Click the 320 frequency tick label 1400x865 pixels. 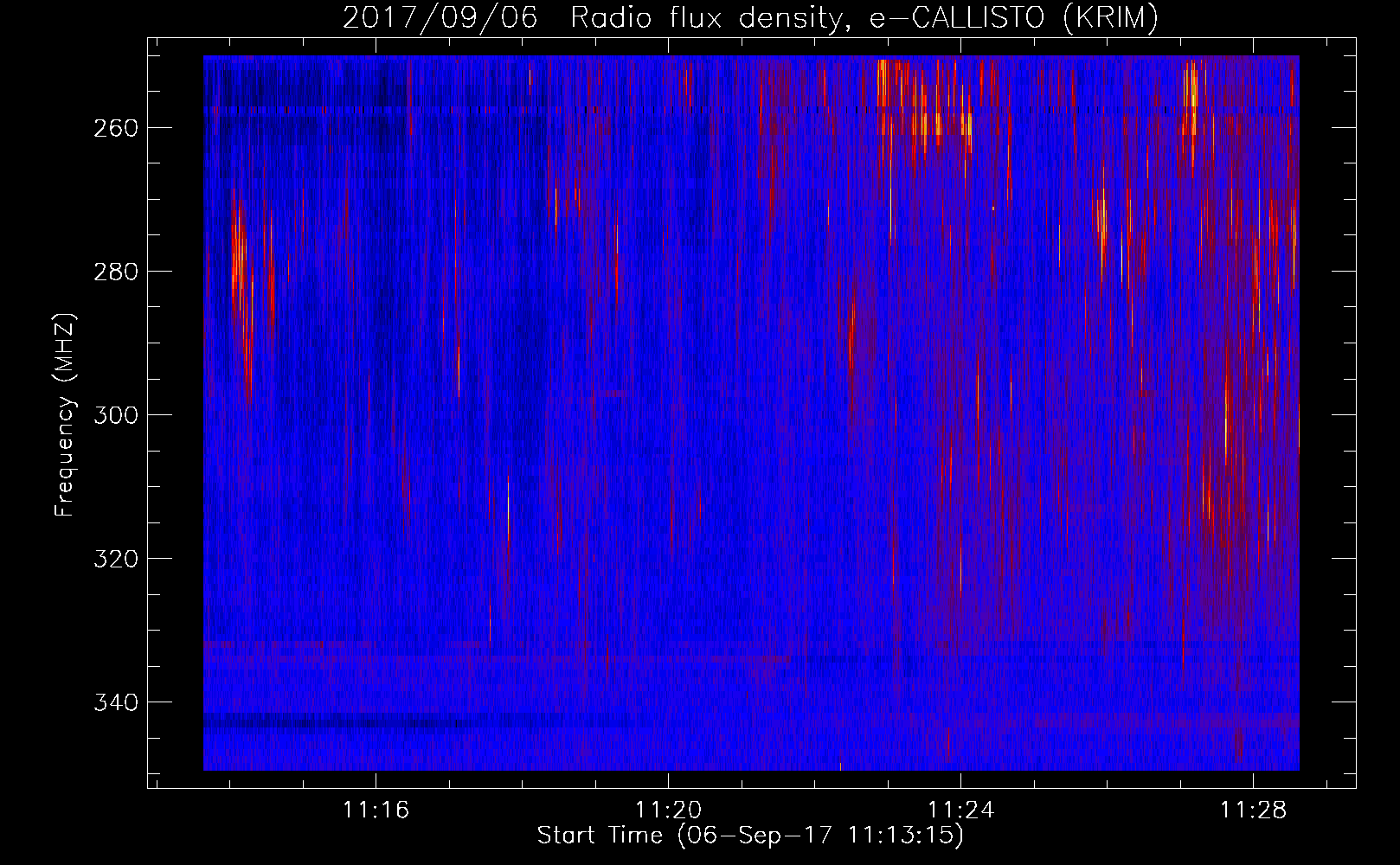pos(115,559)
